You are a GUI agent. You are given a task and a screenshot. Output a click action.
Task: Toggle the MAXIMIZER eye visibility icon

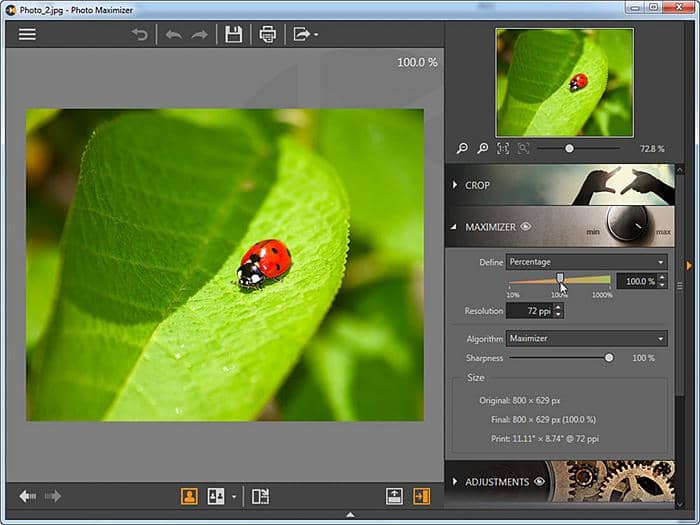[526, 227]
